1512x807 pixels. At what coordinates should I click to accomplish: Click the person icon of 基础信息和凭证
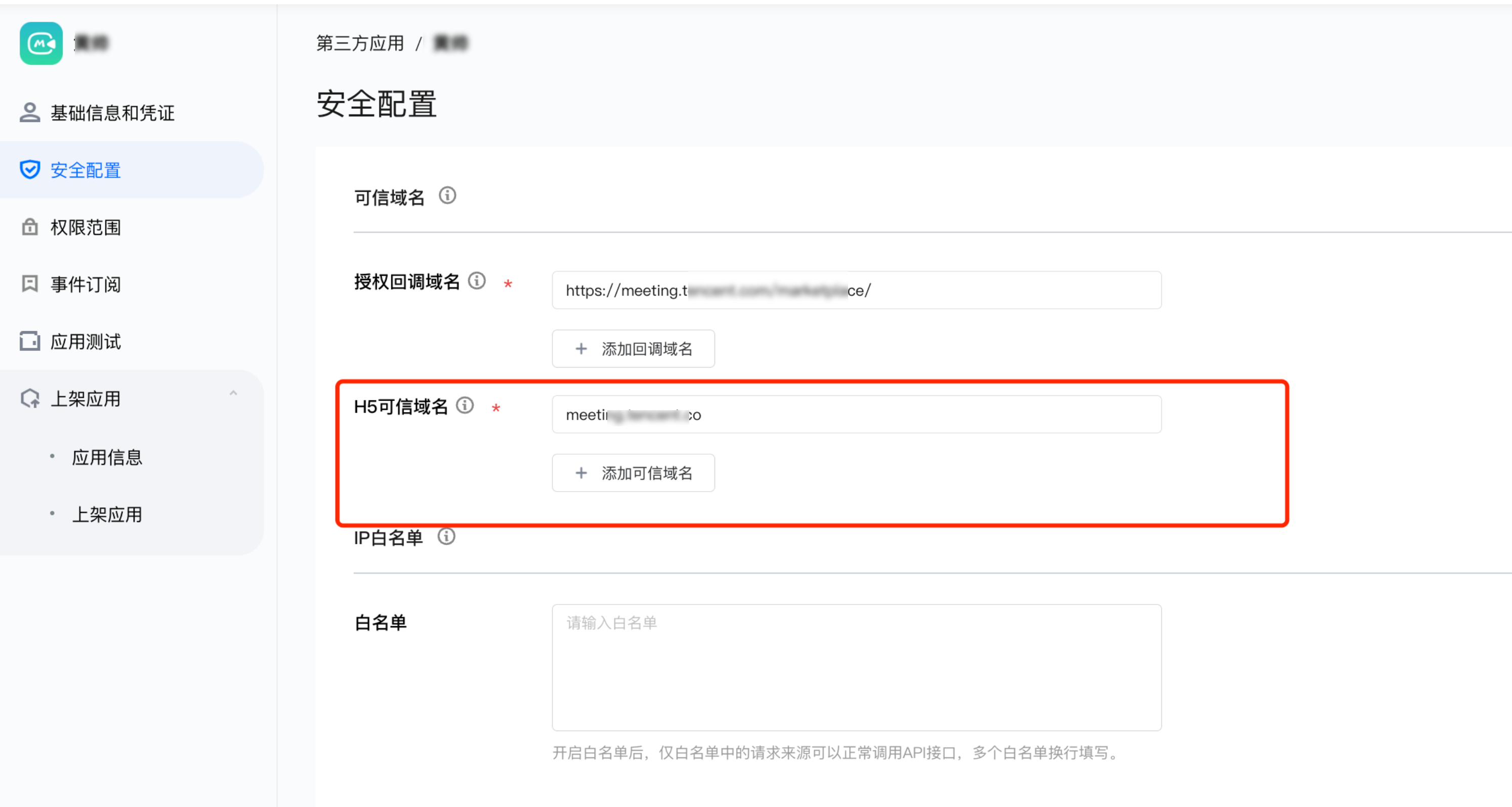coord(30,112)
